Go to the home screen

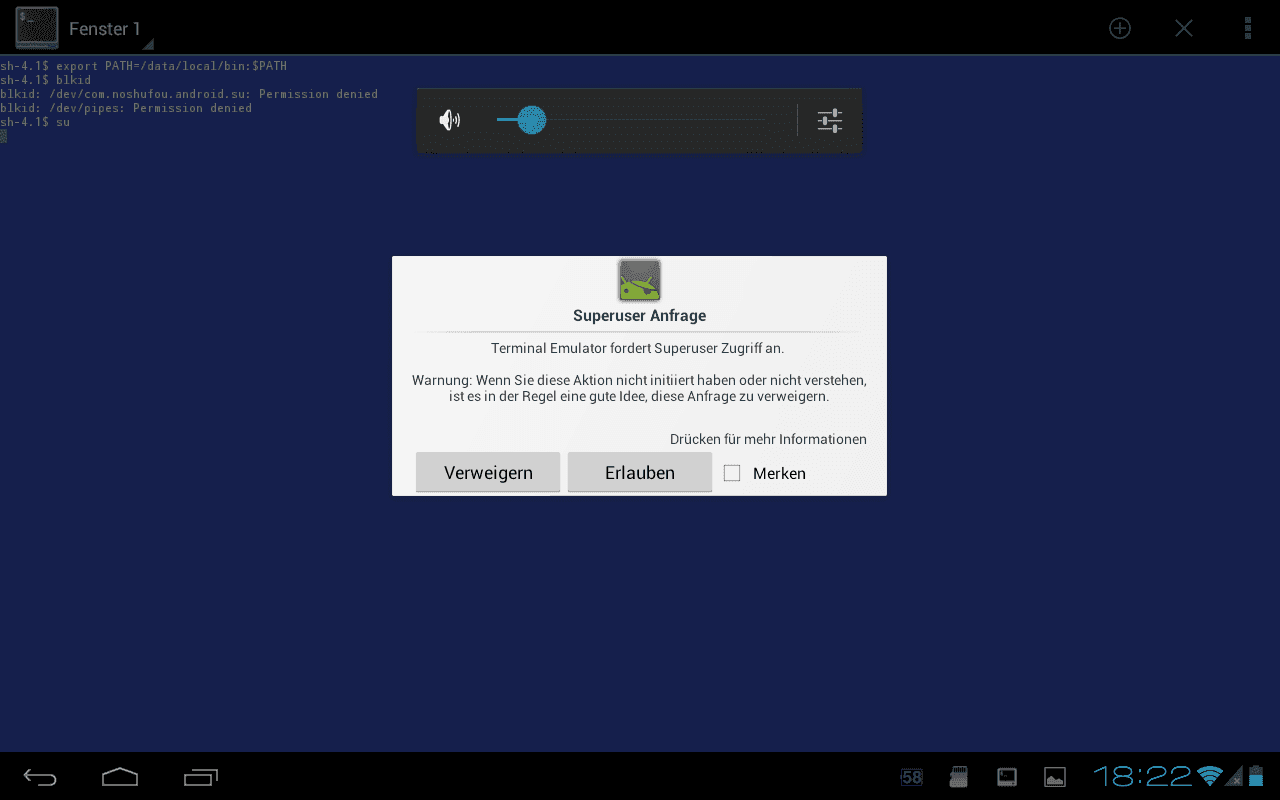pyautogui.click(x=120, y=777)
